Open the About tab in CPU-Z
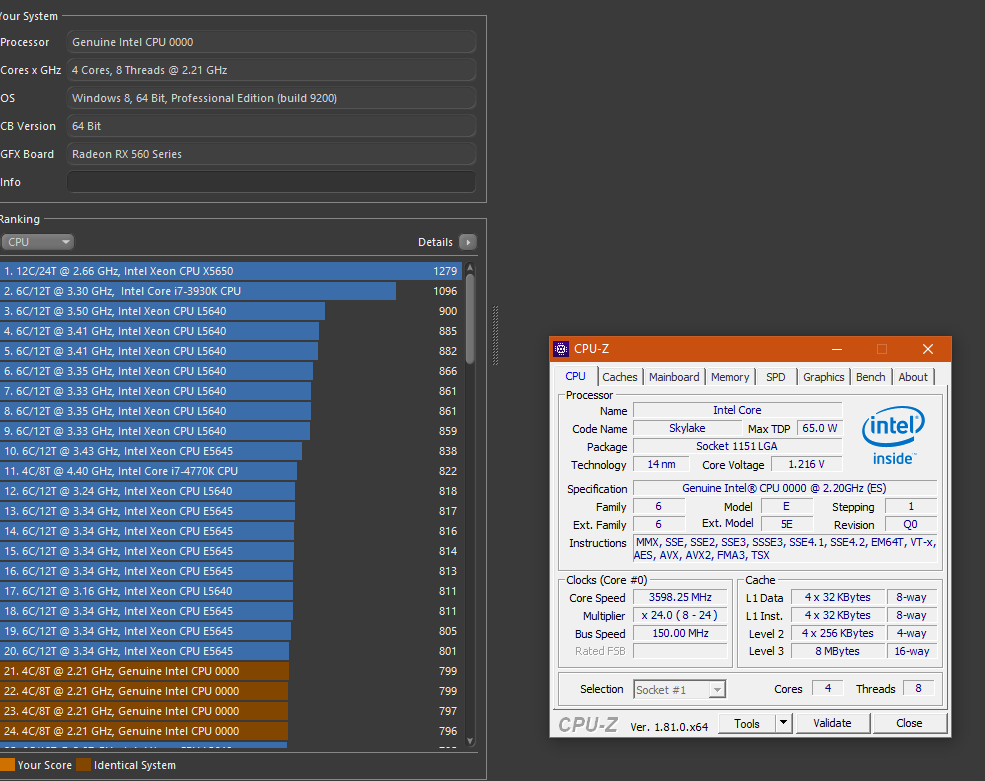 (x=913, y=377)
